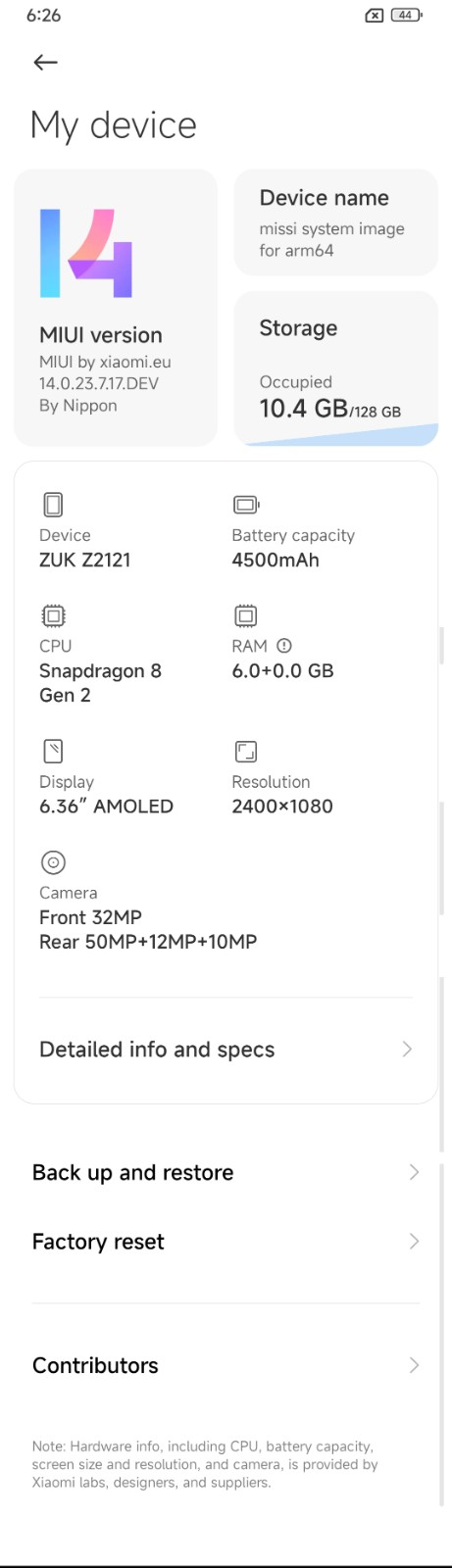This screenshot has height=1568, width=452.
Task: Tap the CPU chip icon
Action: tap(53, 615)
